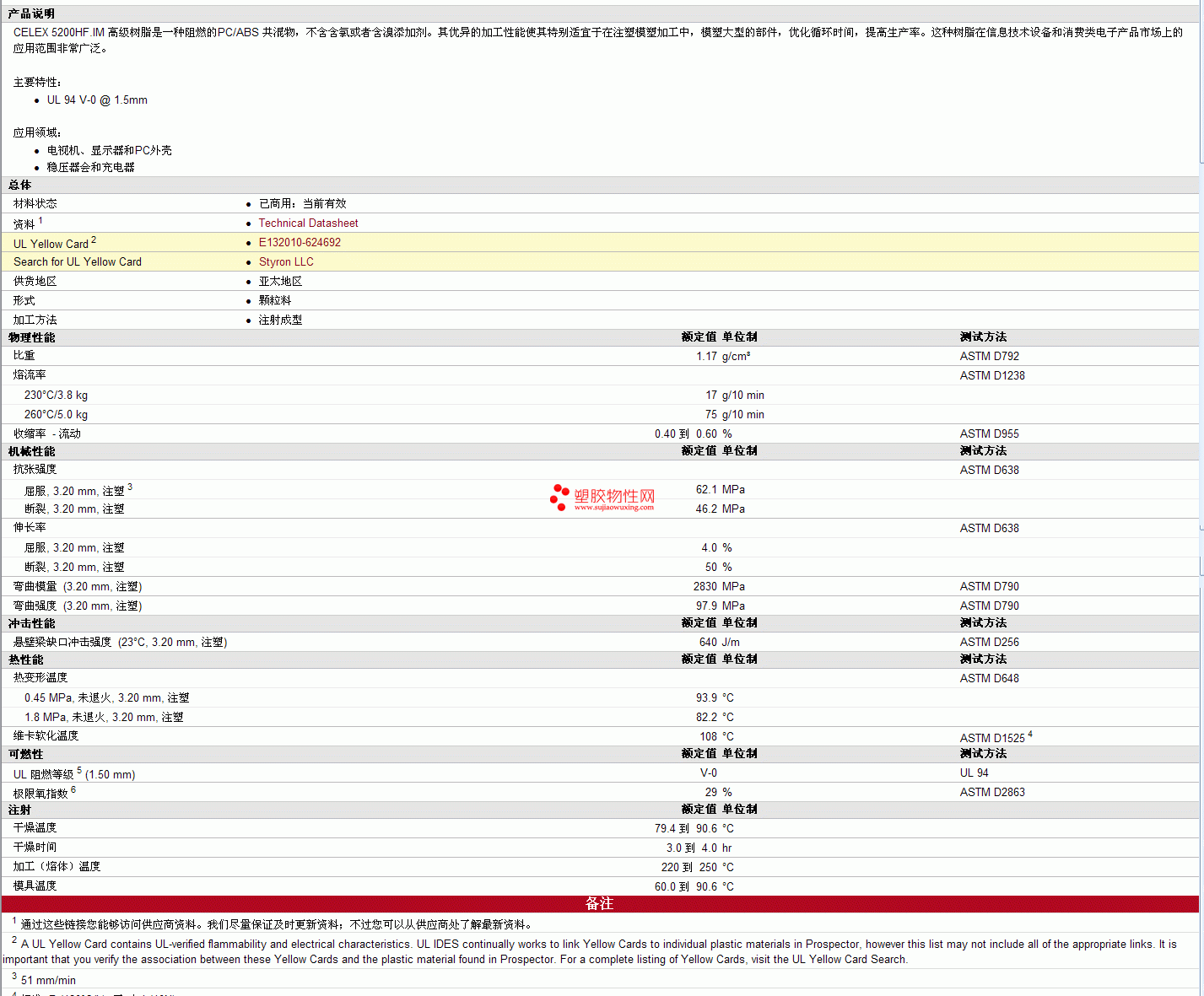Select the 热性能 section header
This screenshot has height=996, width=1204.
25,660
